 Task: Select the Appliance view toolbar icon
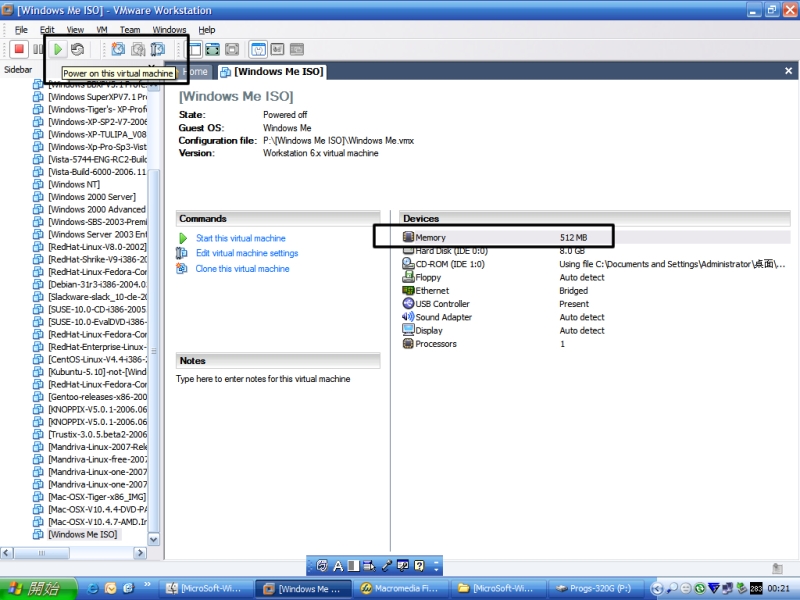277,49
